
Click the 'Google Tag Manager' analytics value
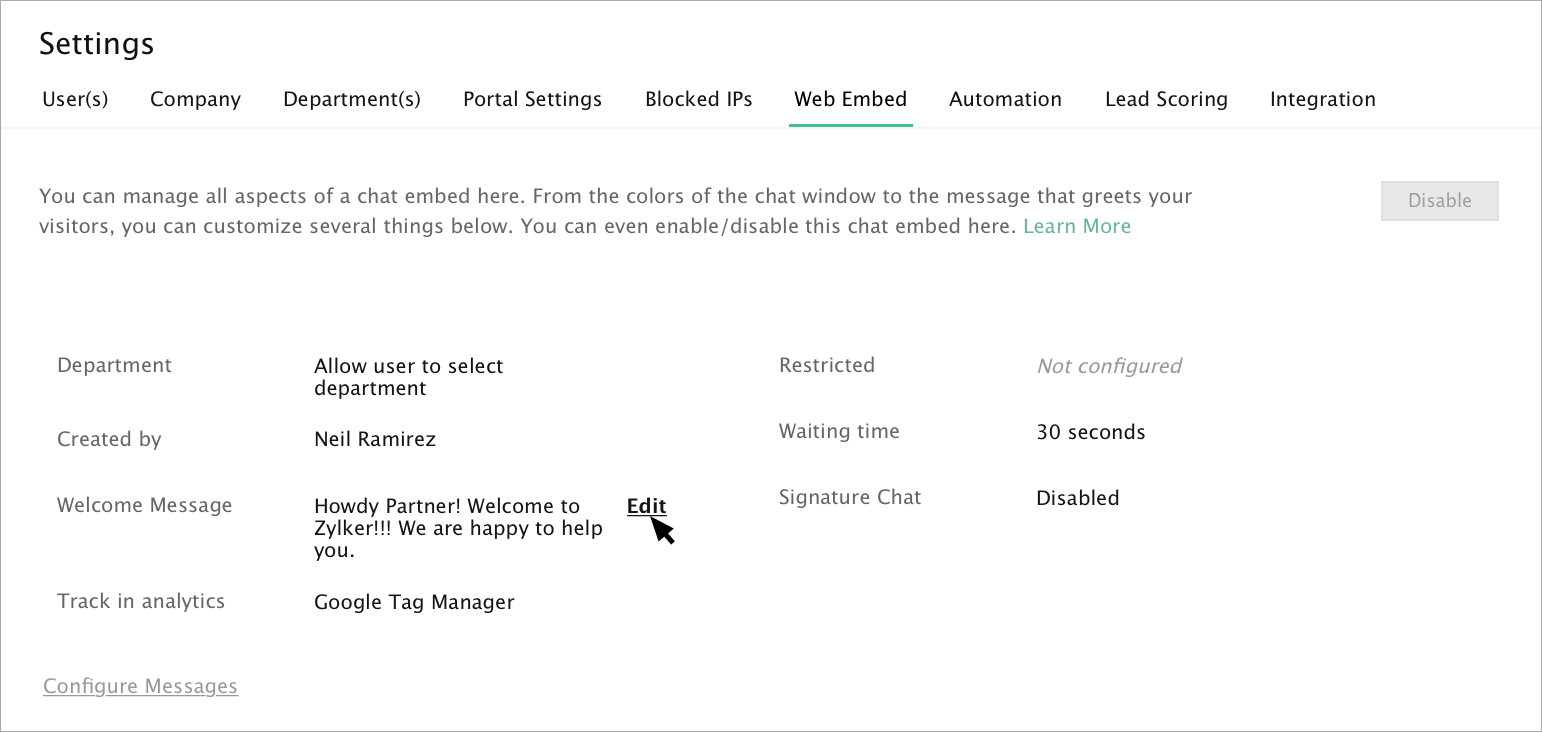point(414,602)
